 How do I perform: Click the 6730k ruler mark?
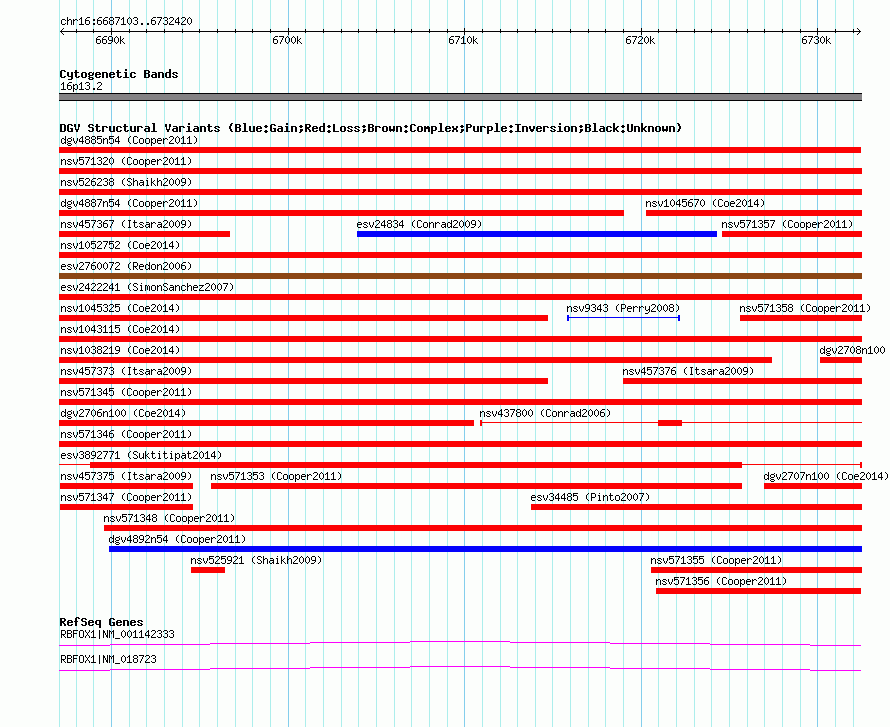pyautogui.click(x=816, y=40)
